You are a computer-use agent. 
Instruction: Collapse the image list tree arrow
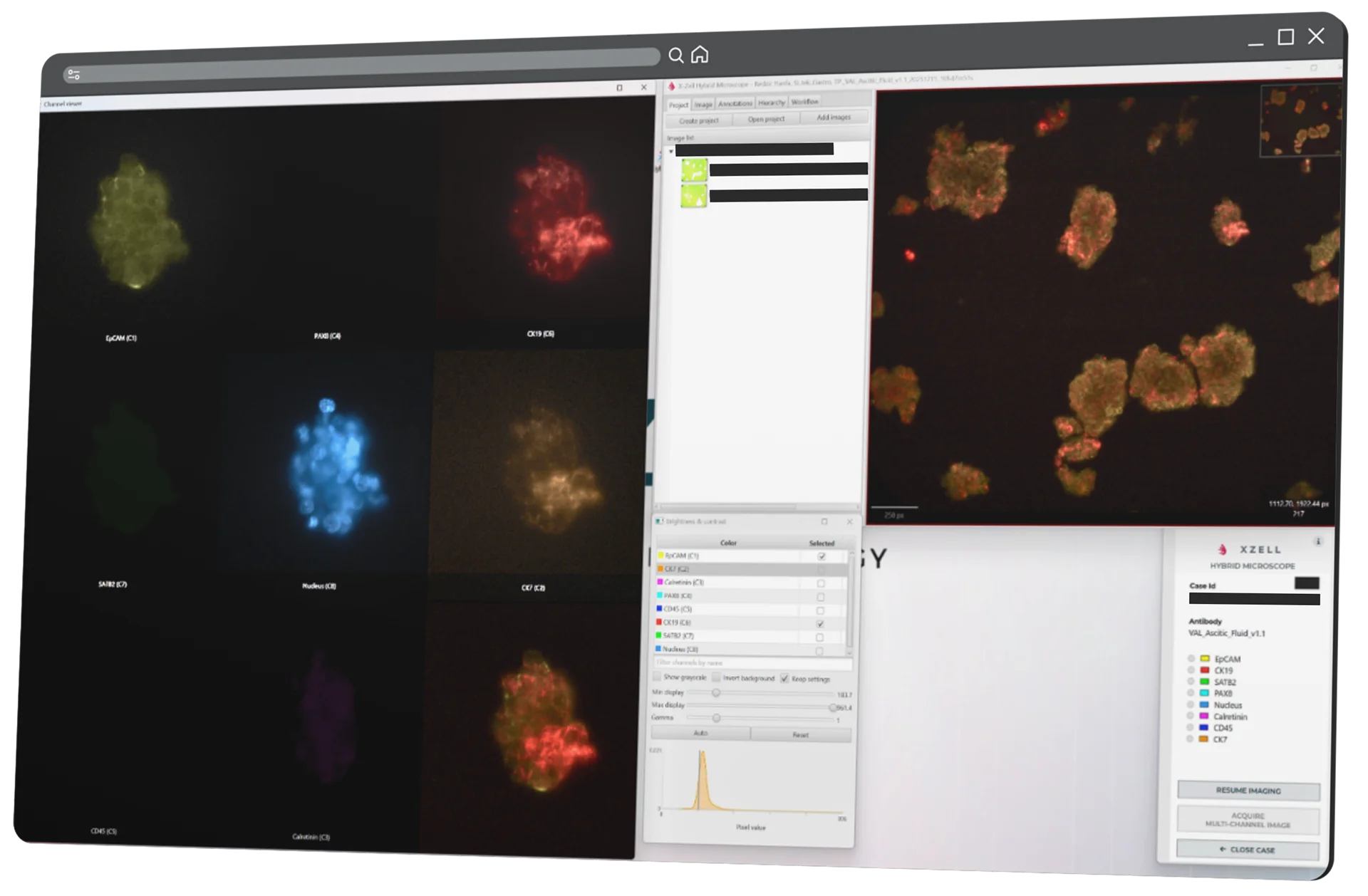670,151
